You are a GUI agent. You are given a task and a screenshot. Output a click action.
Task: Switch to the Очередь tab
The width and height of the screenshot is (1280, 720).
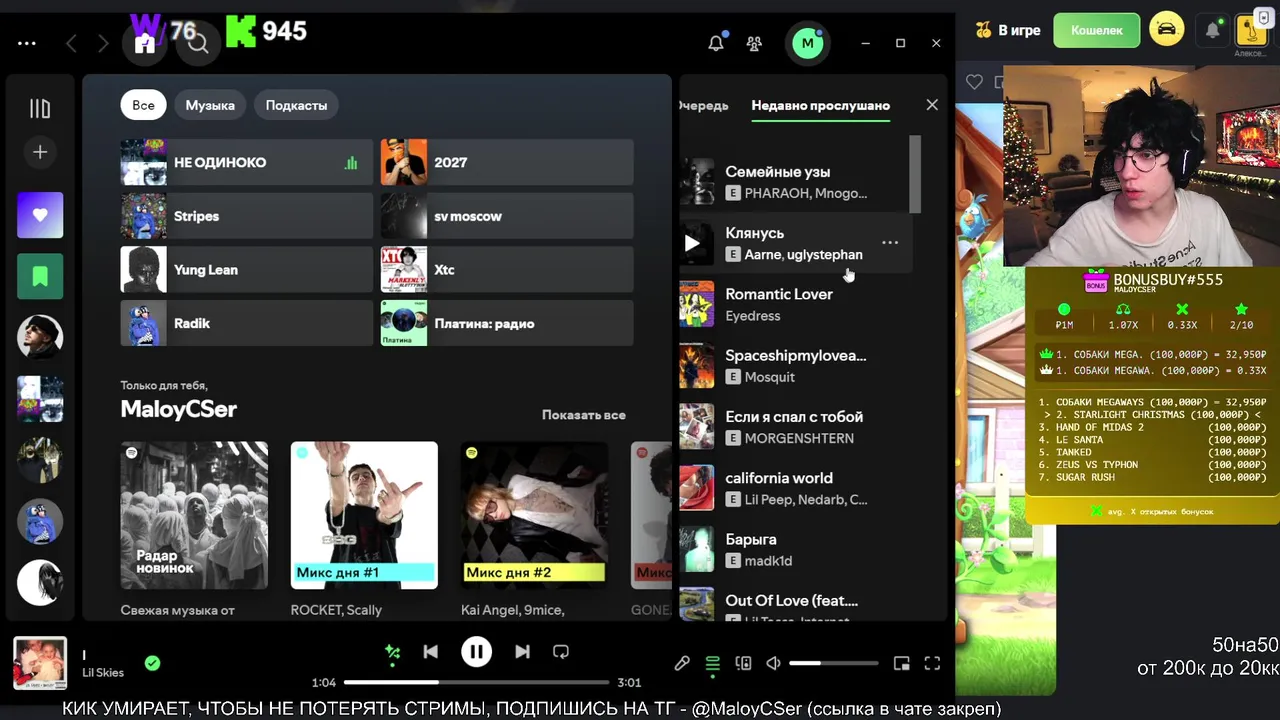704,105
